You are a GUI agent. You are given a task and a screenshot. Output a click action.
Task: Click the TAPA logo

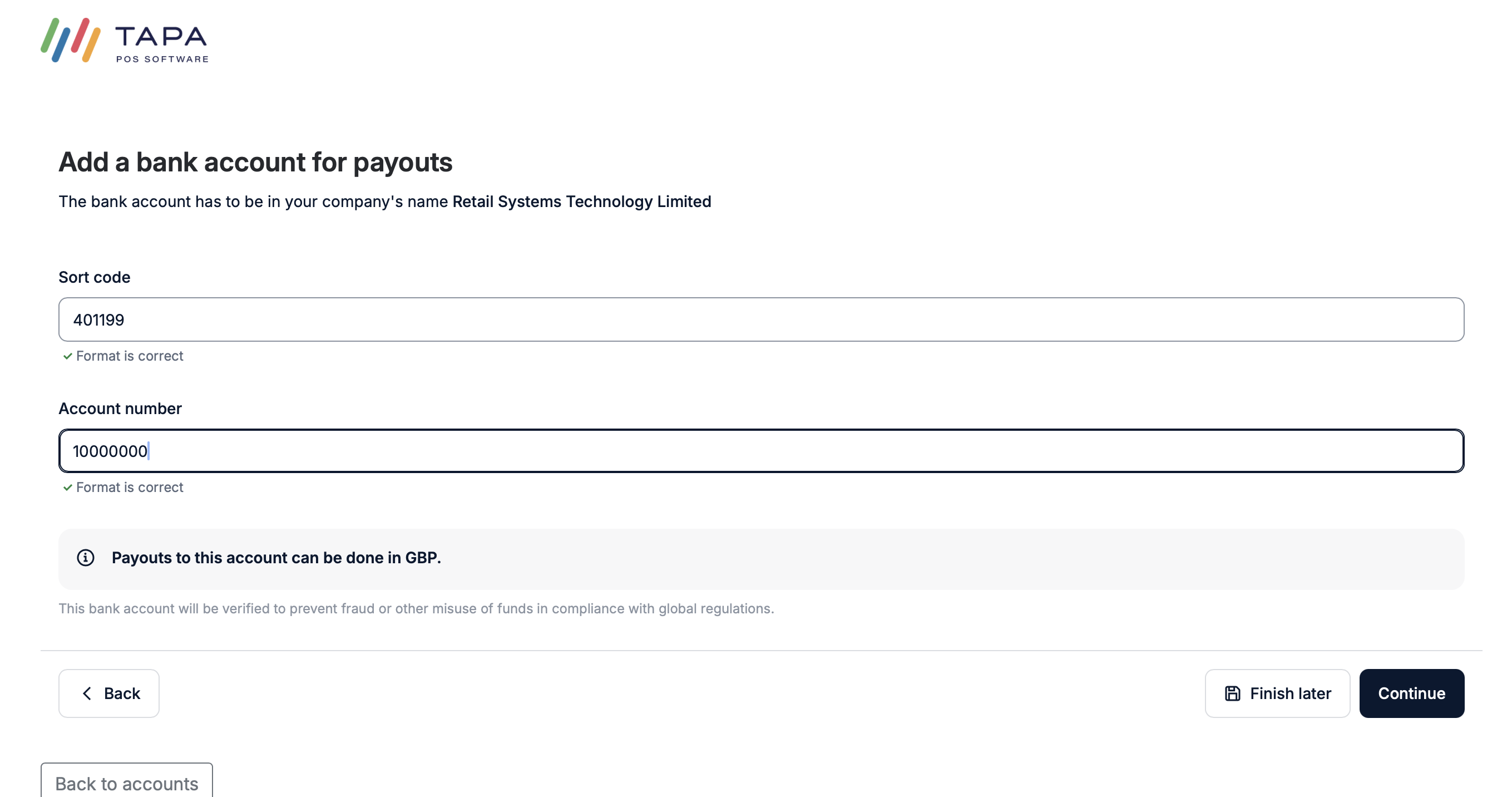[123, 41]
